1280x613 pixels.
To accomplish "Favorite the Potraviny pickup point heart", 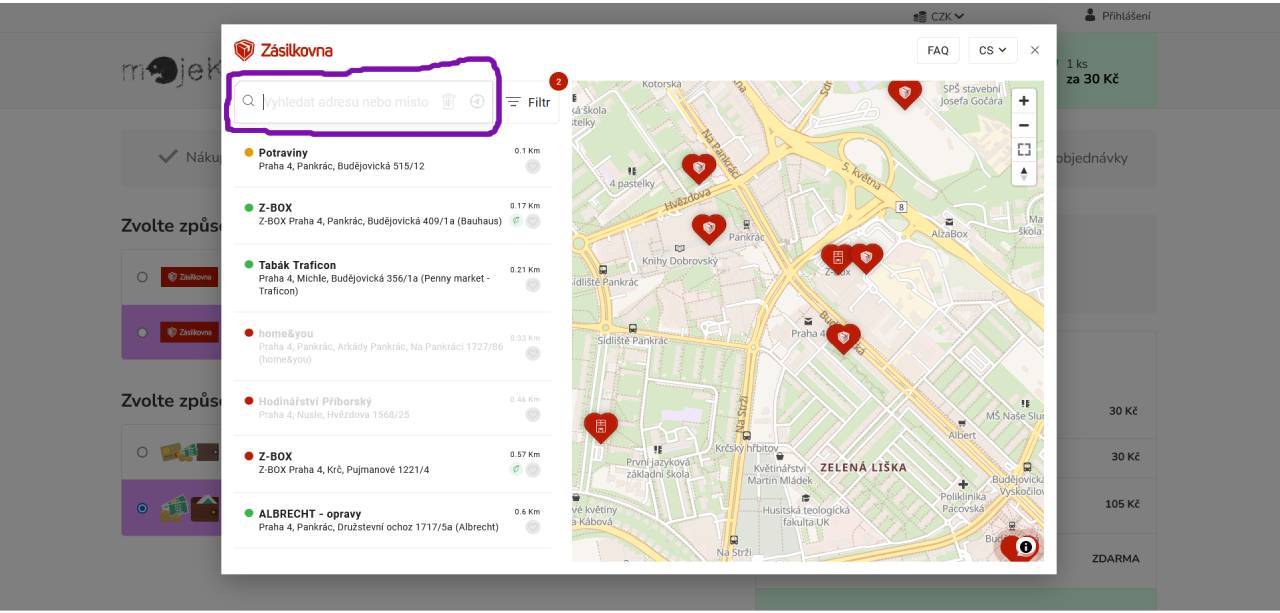I will [533, 167].
